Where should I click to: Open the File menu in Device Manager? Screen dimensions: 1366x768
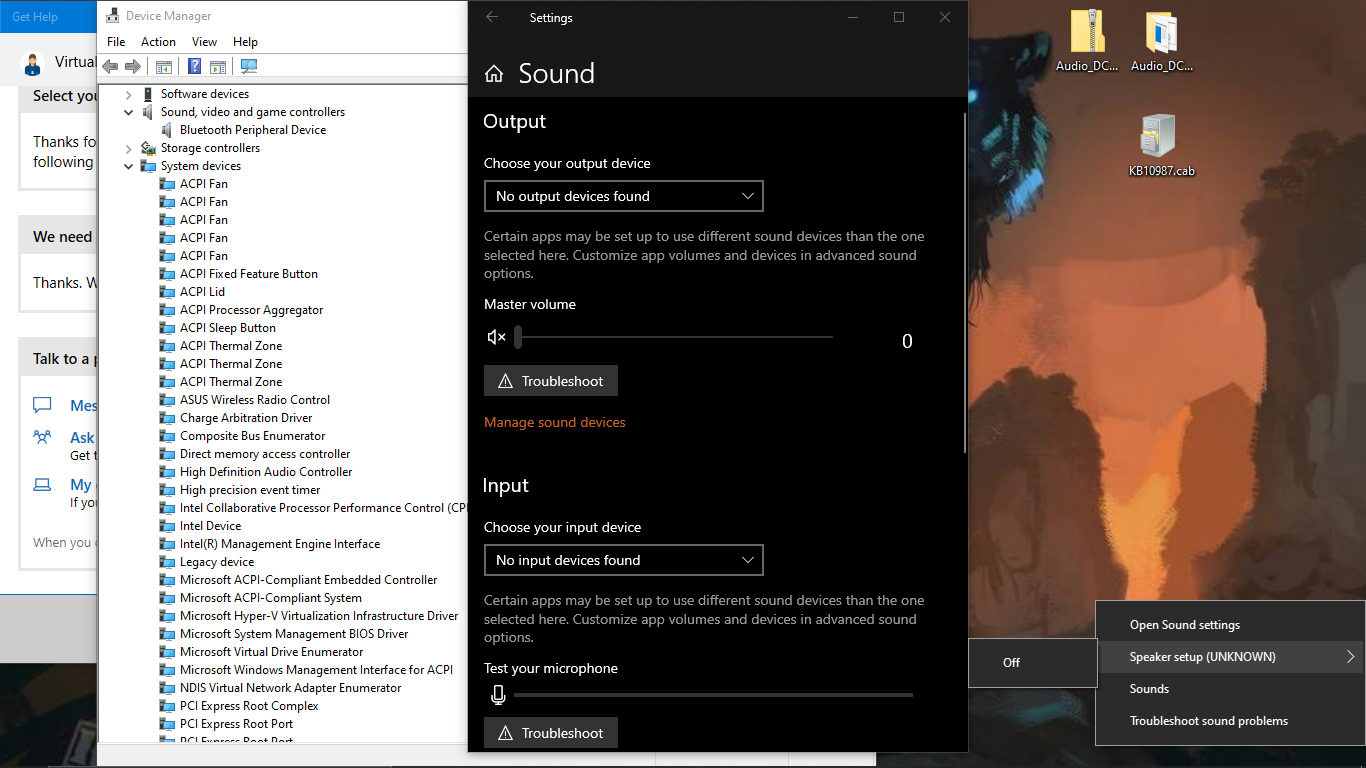116,42
